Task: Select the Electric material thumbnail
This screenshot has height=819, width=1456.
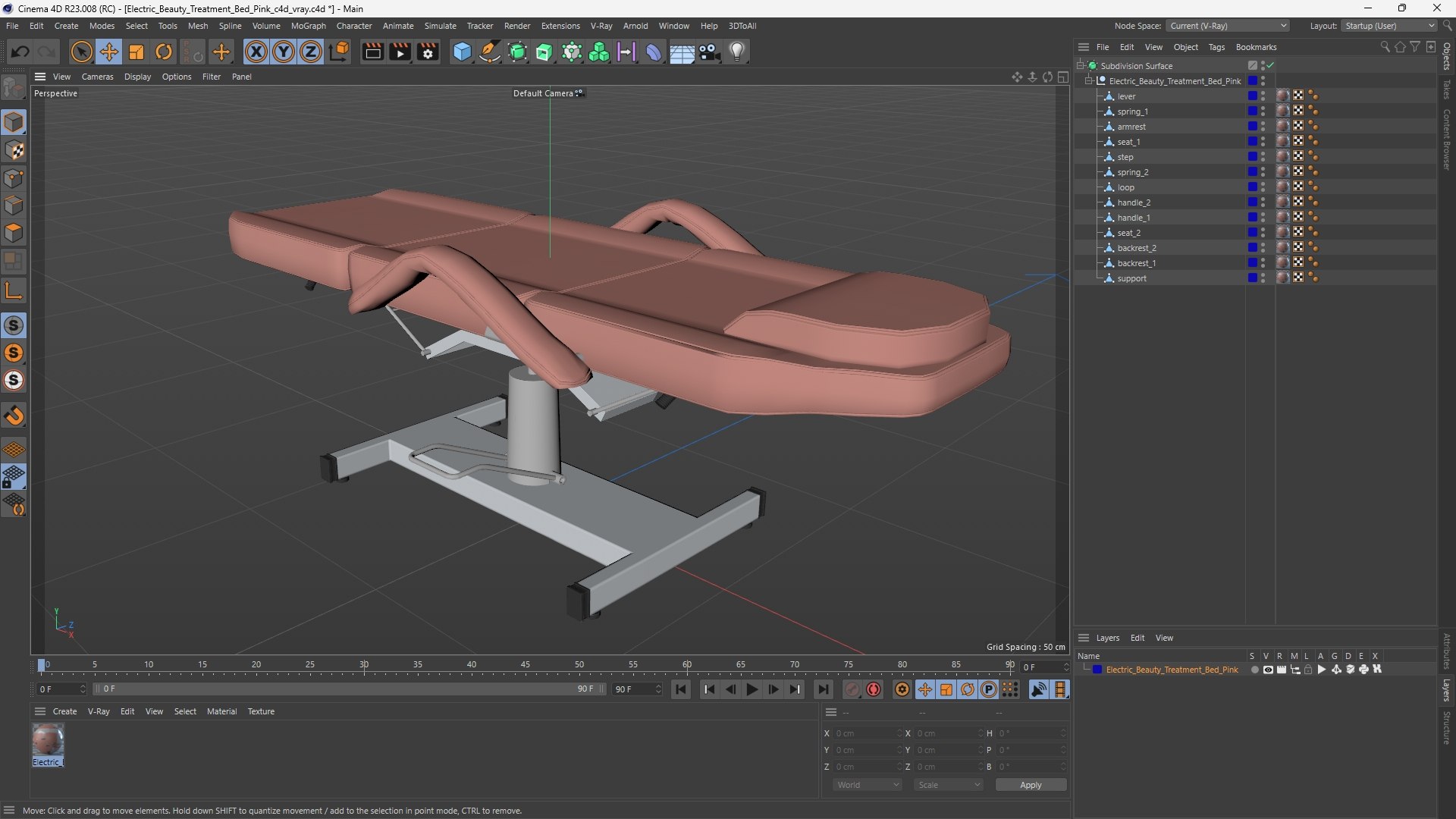Action: coord(48,739)
